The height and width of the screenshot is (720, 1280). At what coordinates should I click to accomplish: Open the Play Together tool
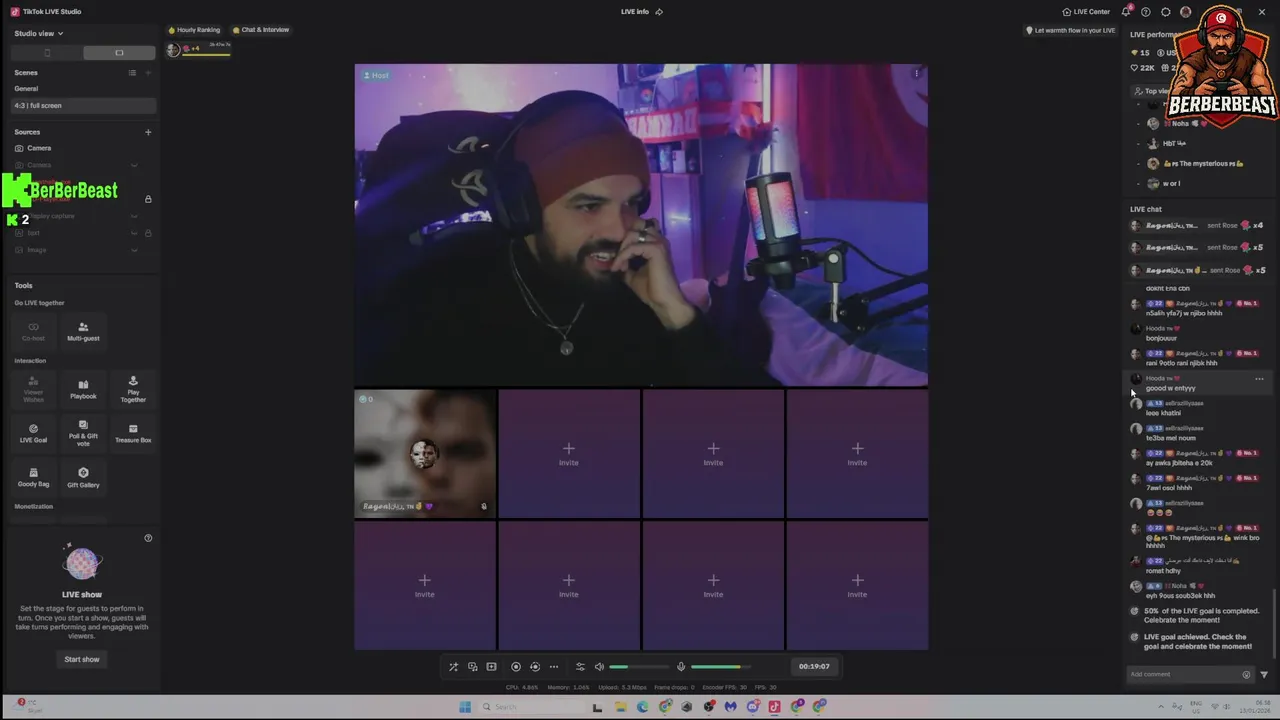tap(133, 389)
